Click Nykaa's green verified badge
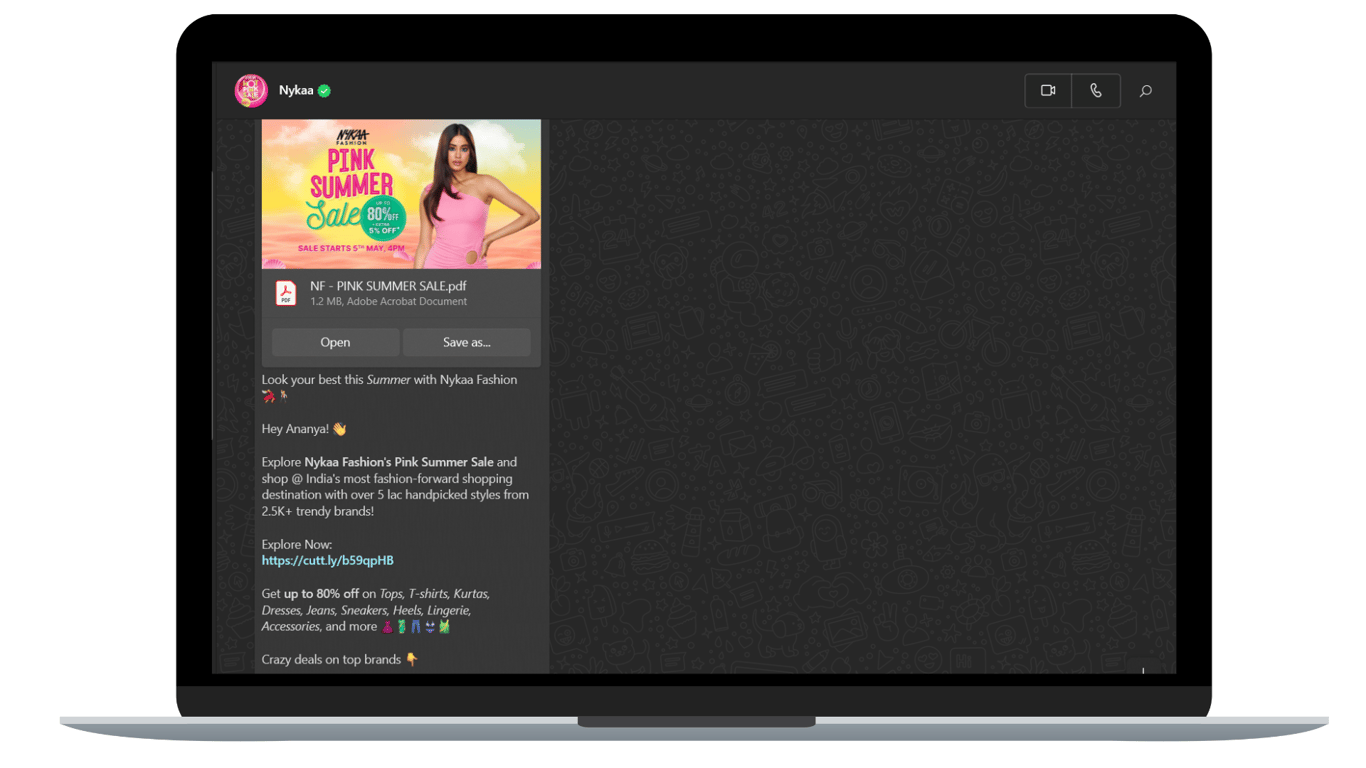The image size is (1366, 768). [322, 89]
